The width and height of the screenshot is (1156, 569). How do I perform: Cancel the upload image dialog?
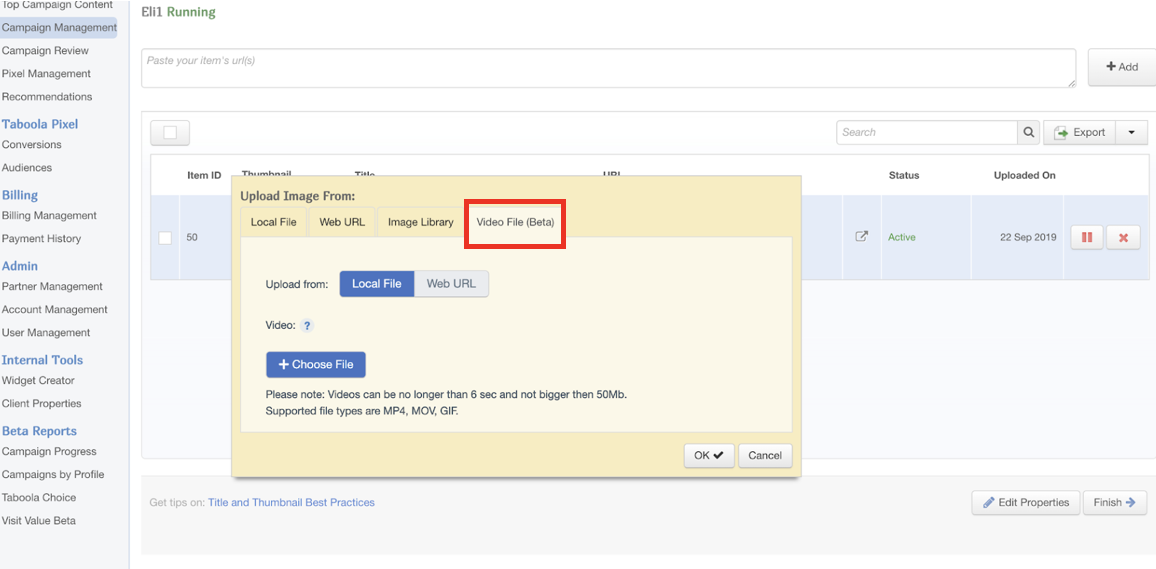tap(765, 455)
